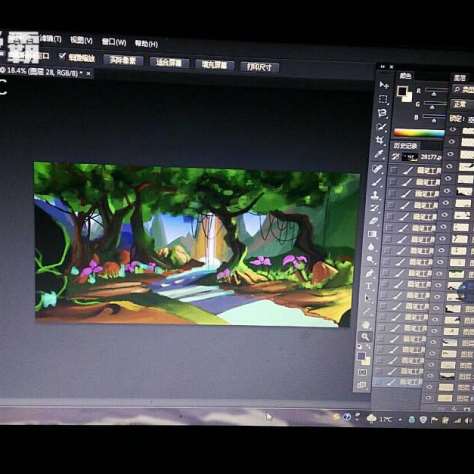This screenshot has height=474, width=474.
Task: Adjust the R color slider
Action: pyautogui.click(x=435, y=94)
